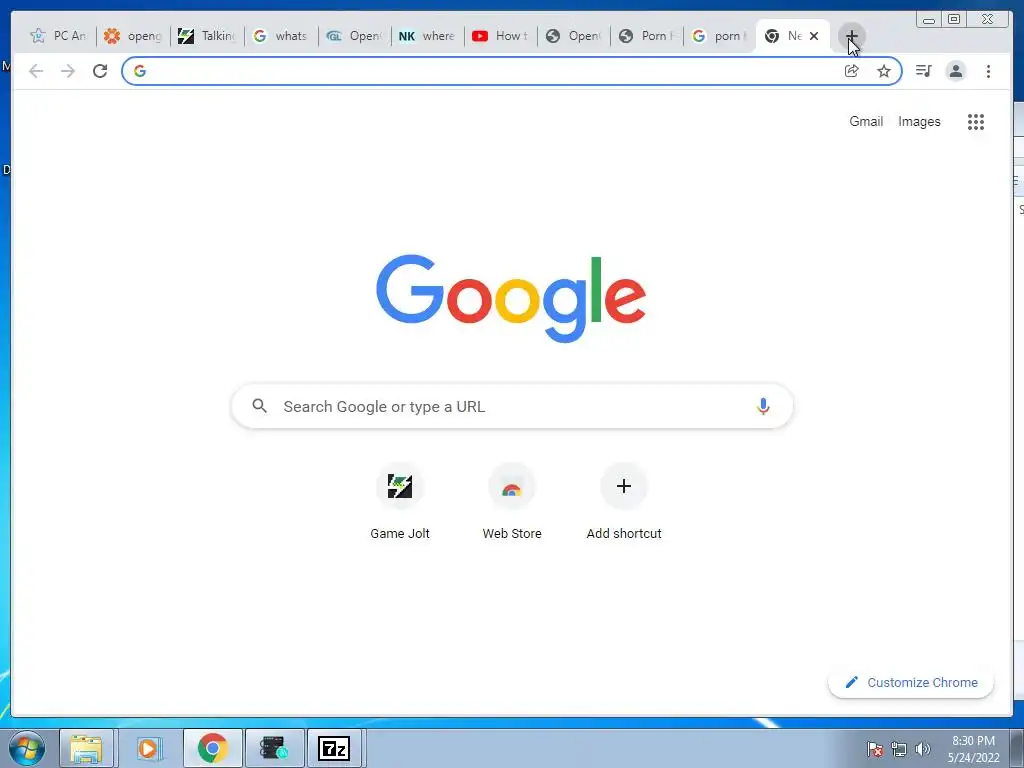Add a new shortcut tile
Screen dimensions: 1024x768
(x=624, y=502)
